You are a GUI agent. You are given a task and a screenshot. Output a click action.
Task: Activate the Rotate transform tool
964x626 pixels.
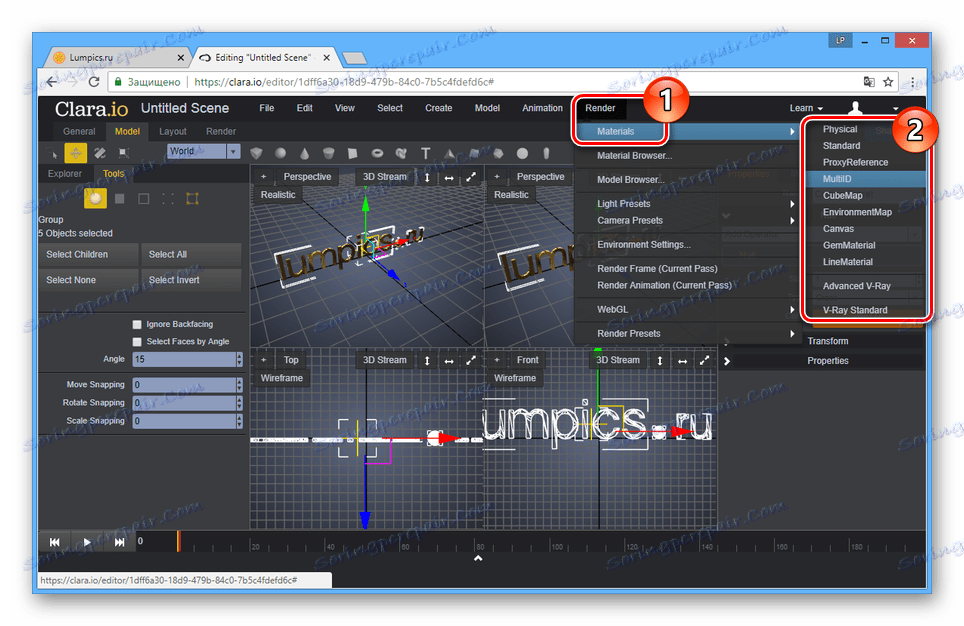pyautogui.click(x=100, y=153)
